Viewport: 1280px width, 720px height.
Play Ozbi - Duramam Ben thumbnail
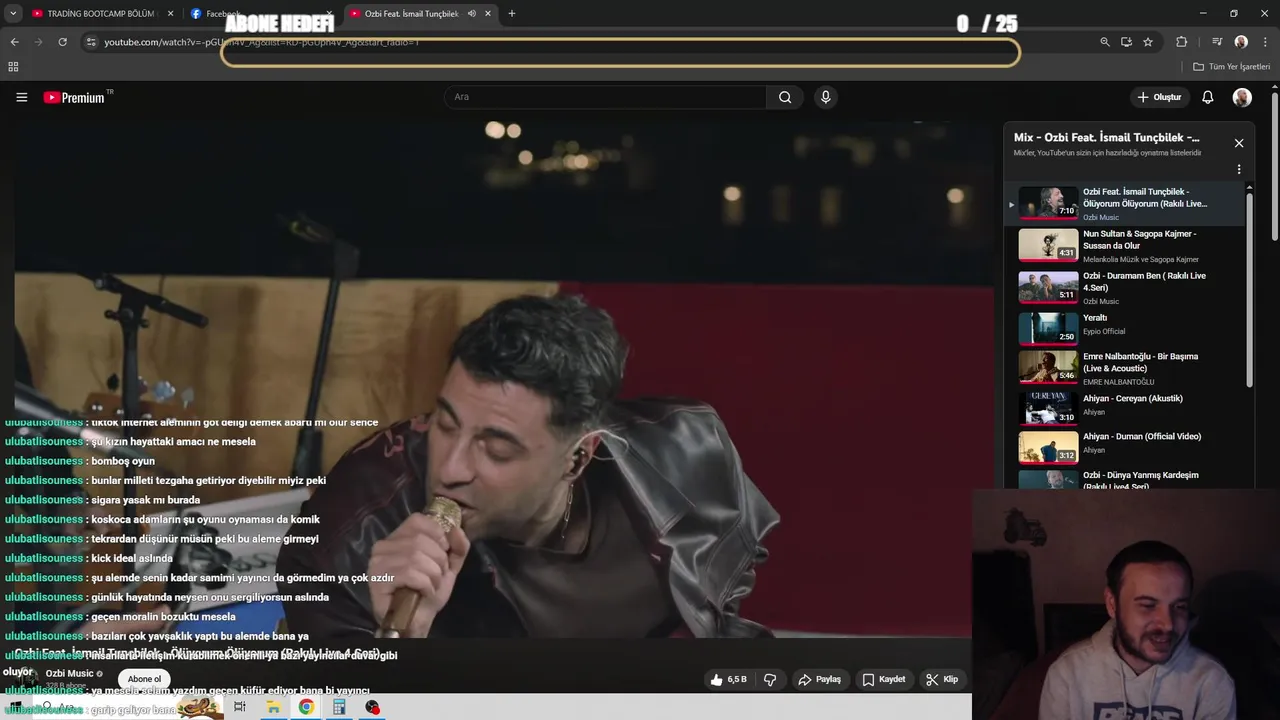click(x=1048, y=287)
